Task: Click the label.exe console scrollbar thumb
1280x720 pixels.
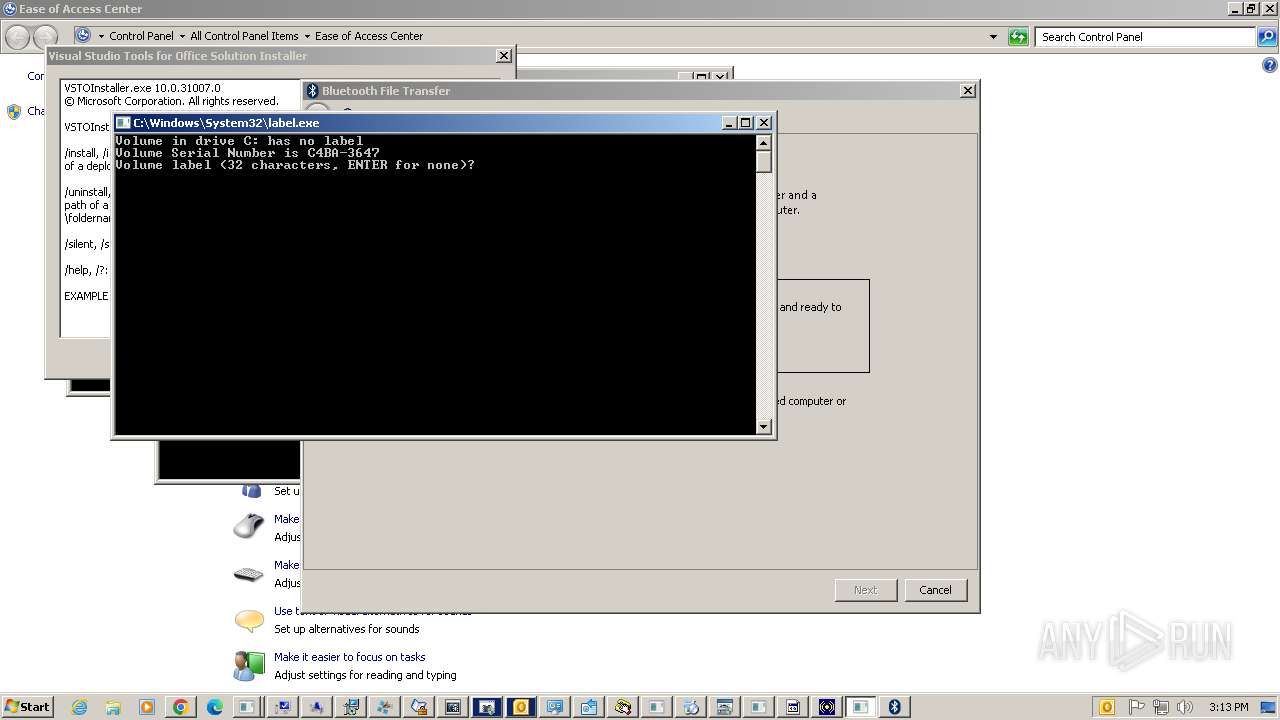Action: click(x=764, y=161)
